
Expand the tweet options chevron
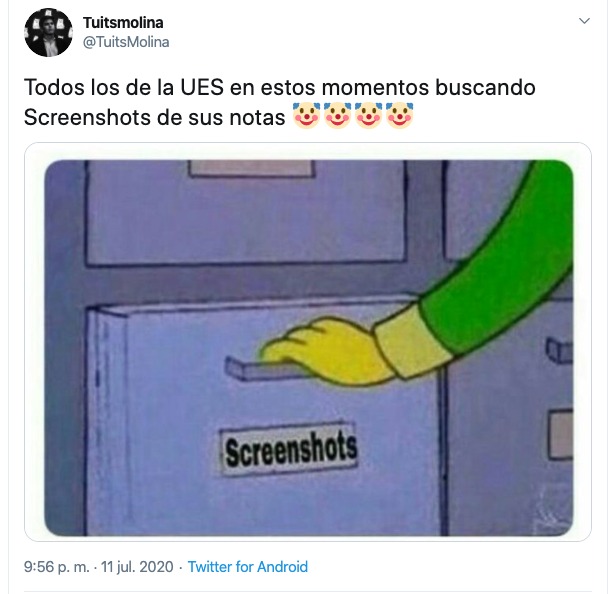584,21
